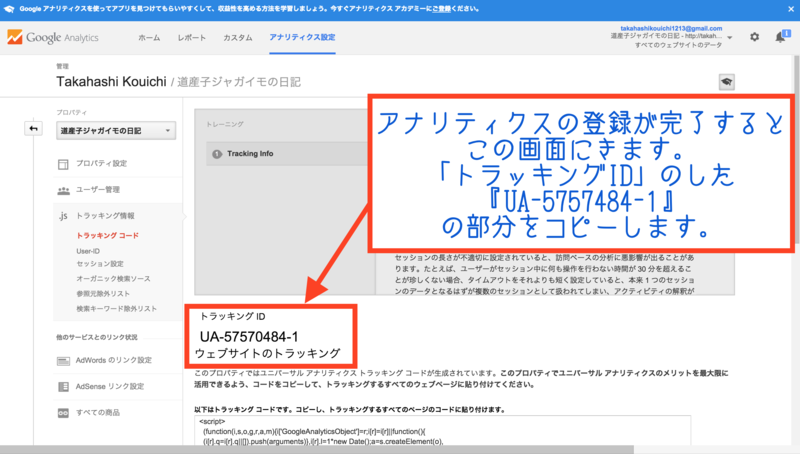The width and height of the screenshot is (800, 454).
Task: Switch to the カスタム tab
Action: click(x=238, y=38)
